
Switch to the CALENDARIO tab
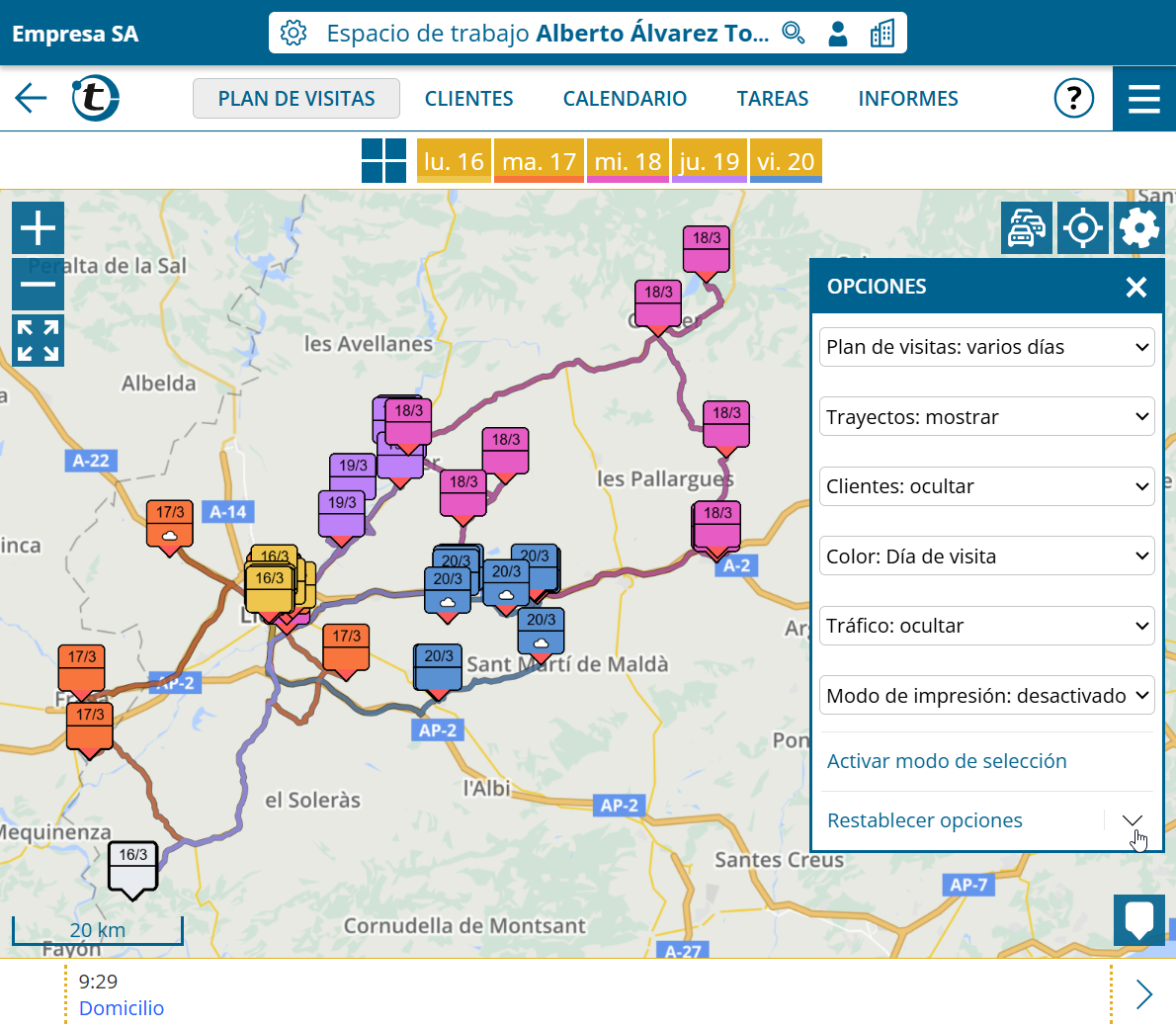(x=625, y=99)
